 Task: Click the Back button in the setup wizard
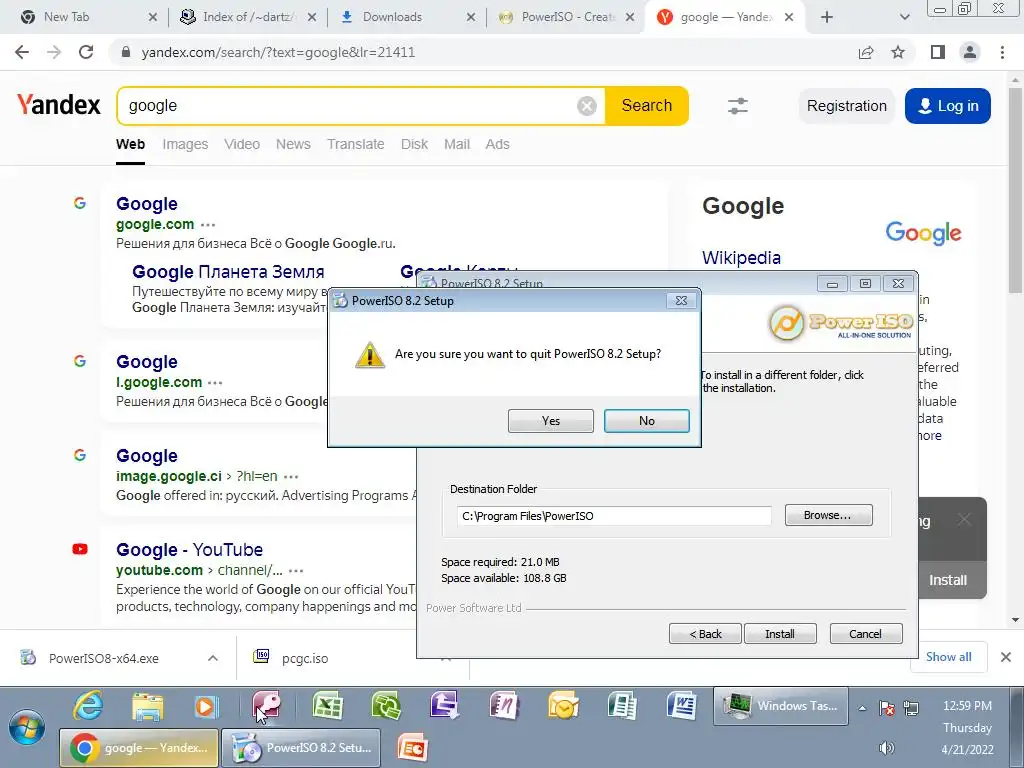pyautogui.click(x=705, y=633)
